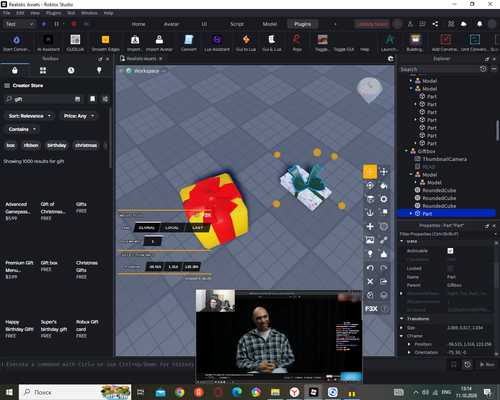The width and height of the screenshot is (500, 400).
Task: Open the Plugins menu in menu bar
Action: pos(53,13)
